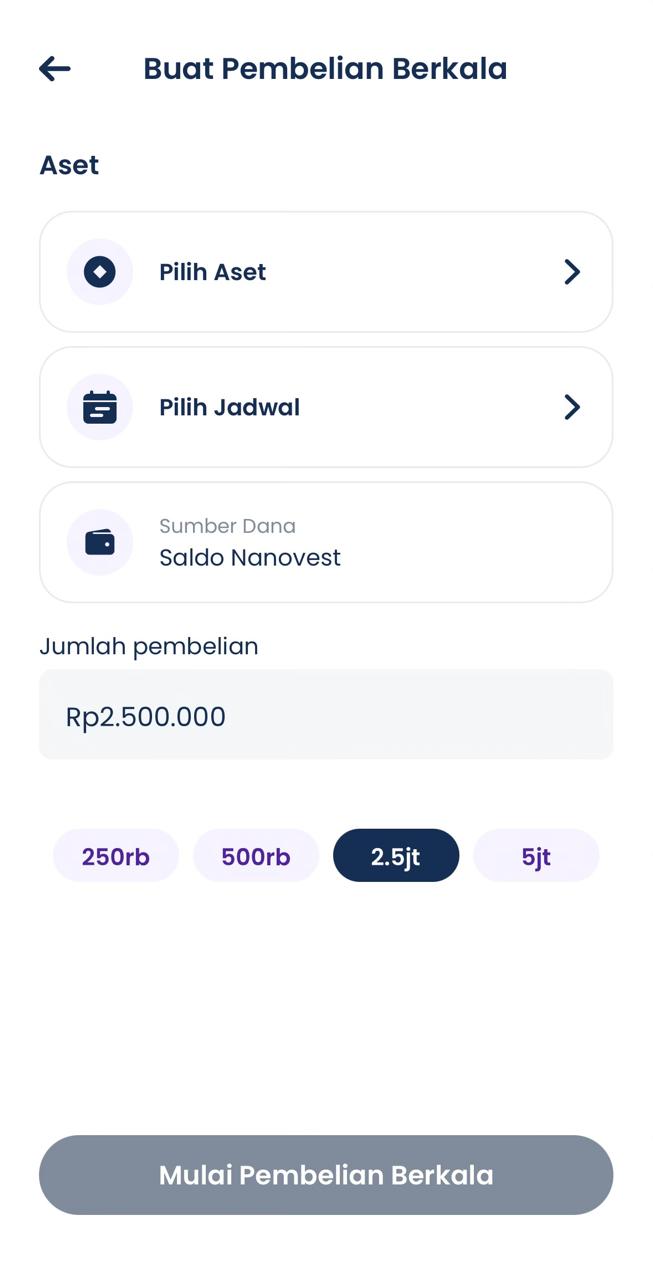This screenshot has width=653, height=1280.
Task: Click the Sumber Dana caption
Action: pyautogui.click(x=227, y=526)
